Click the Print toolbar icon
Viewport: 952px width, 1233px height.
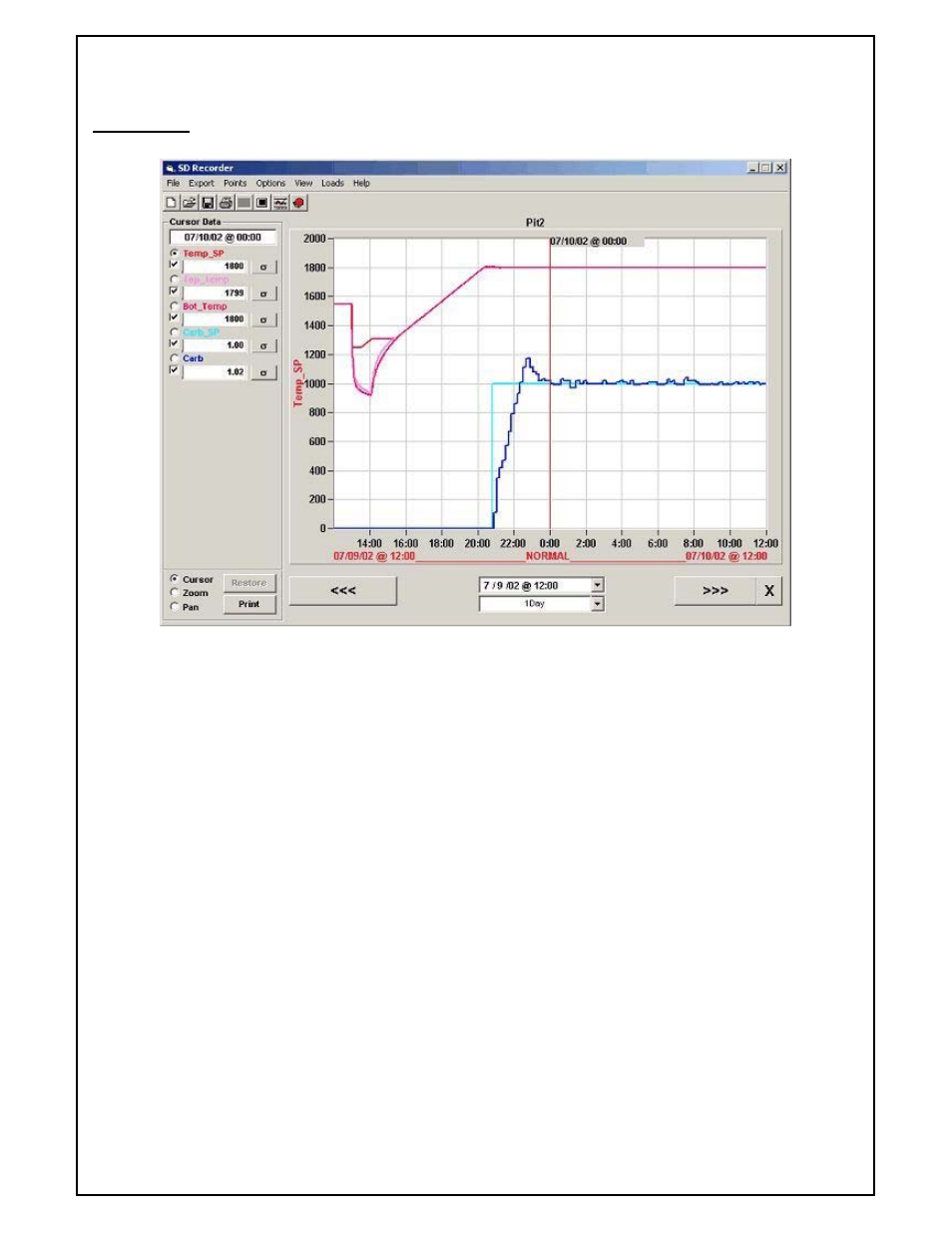point(226,203)
